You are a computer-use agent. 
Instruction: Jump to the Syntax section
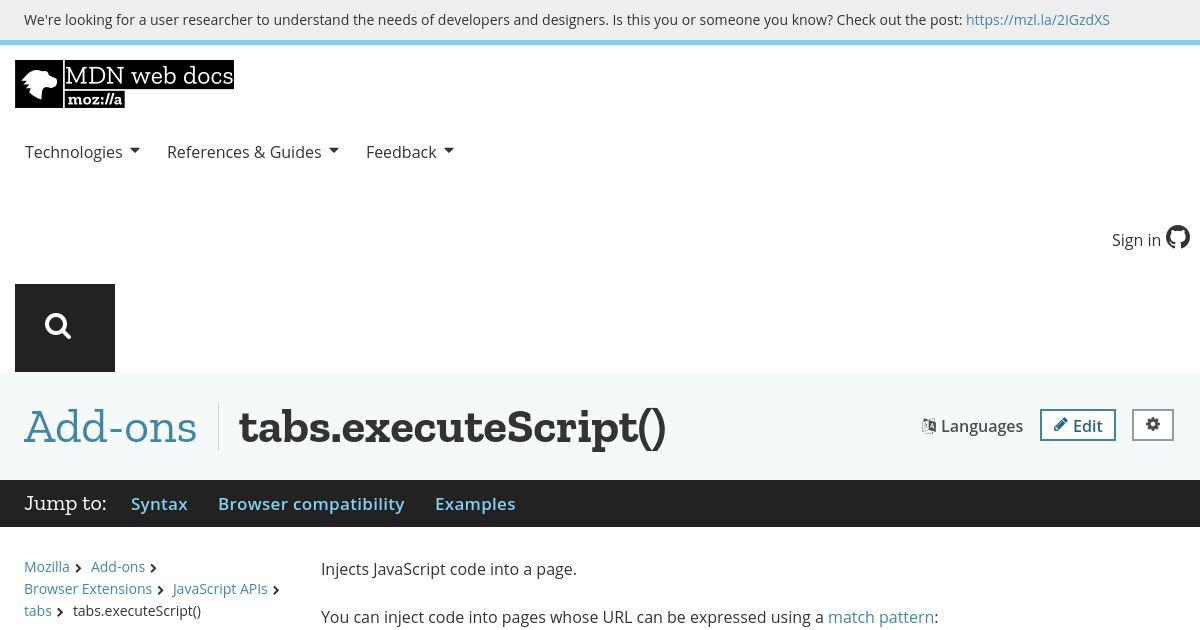159,504
